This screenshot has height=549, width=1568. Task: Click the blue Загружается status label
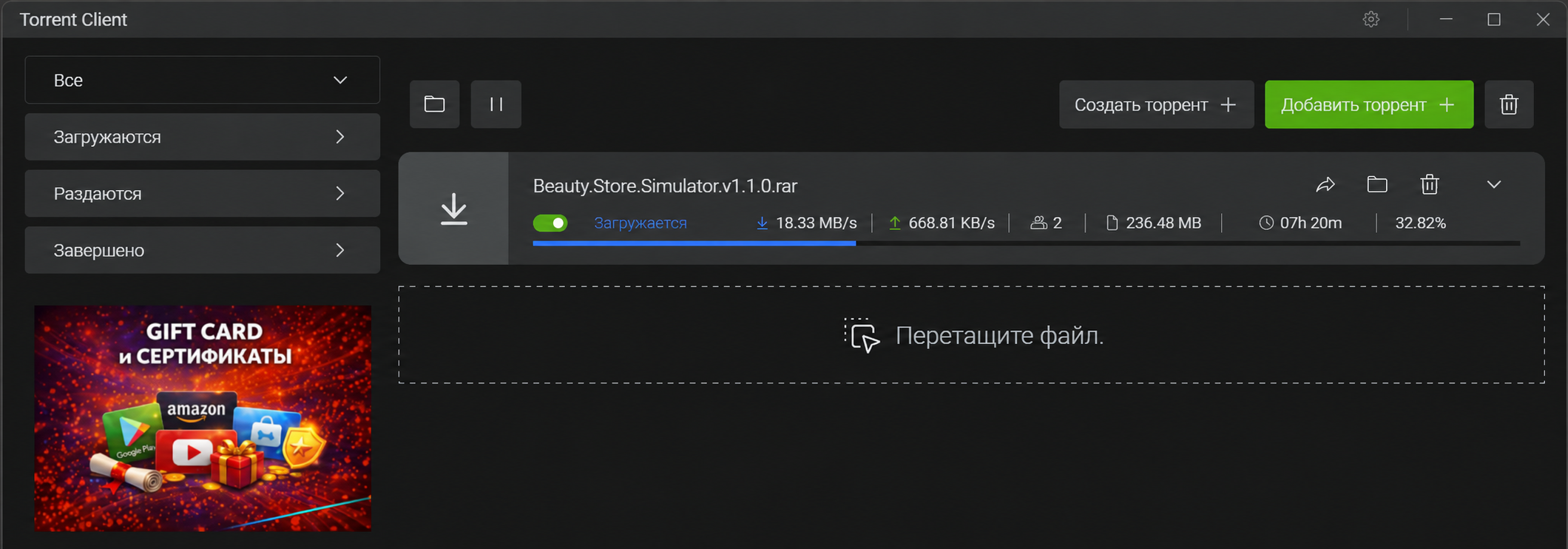641,223
